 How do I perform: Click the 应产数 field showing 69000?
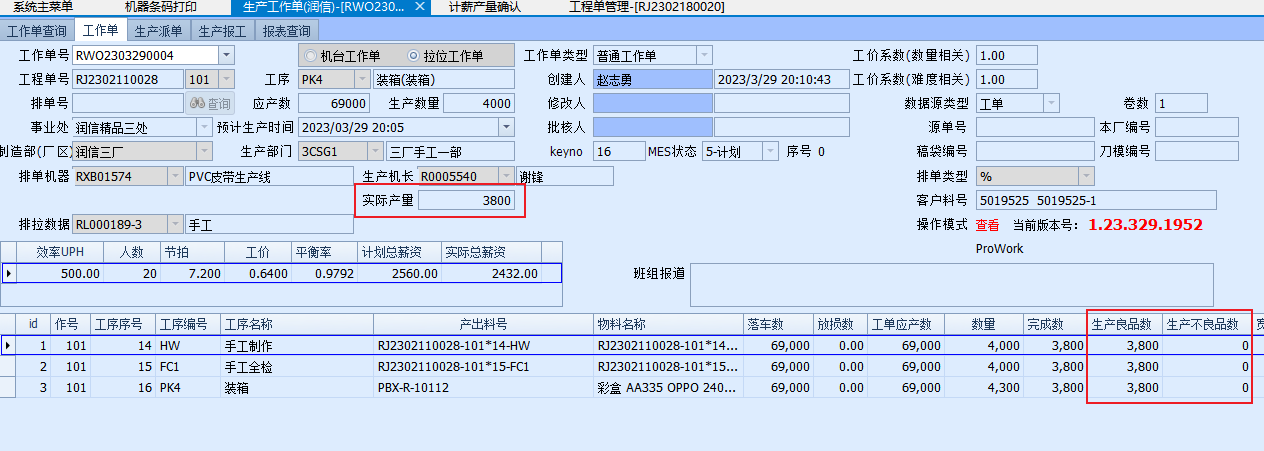tap(334, 103)
